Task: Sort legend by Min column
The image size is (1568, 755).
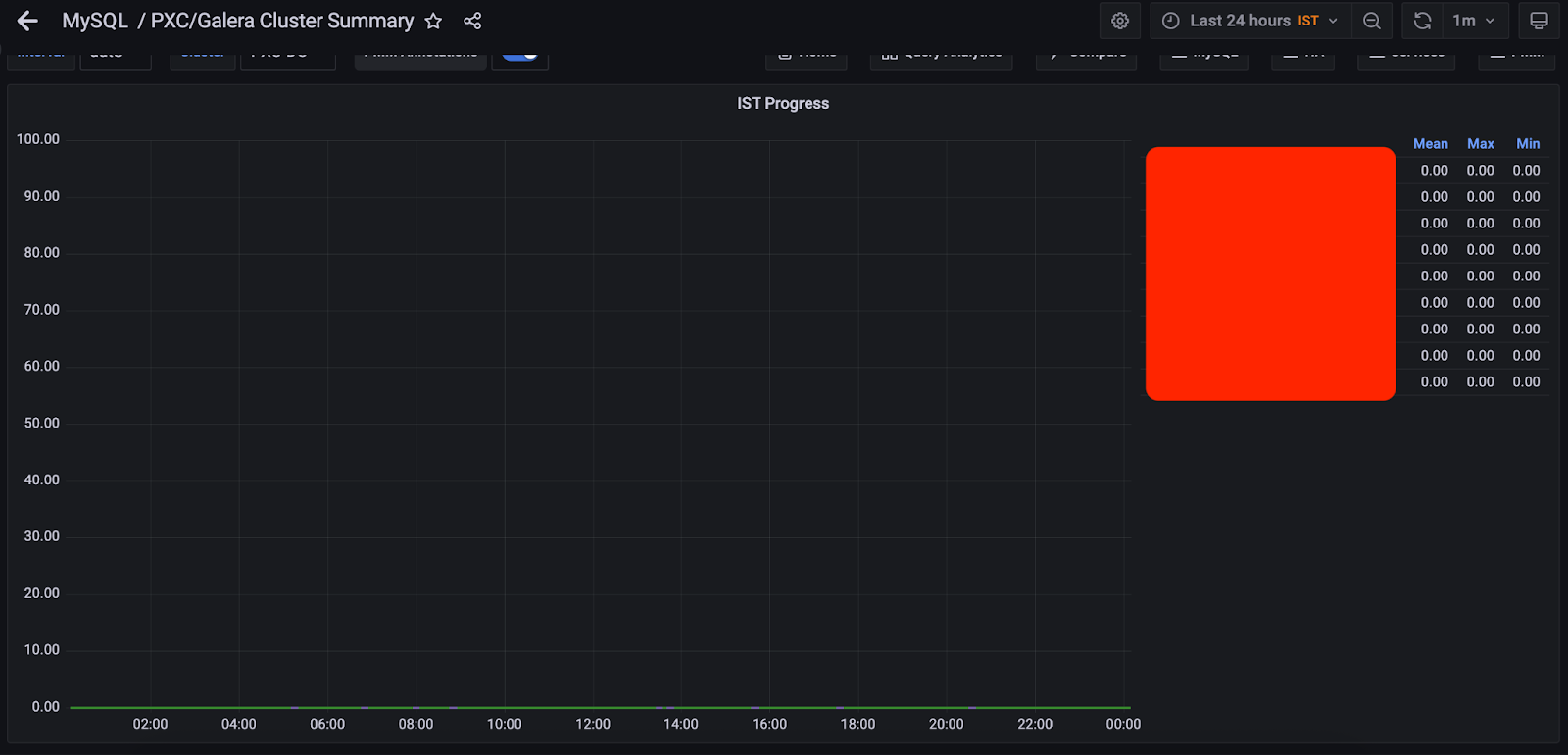Action: (x=1528, y=143)
